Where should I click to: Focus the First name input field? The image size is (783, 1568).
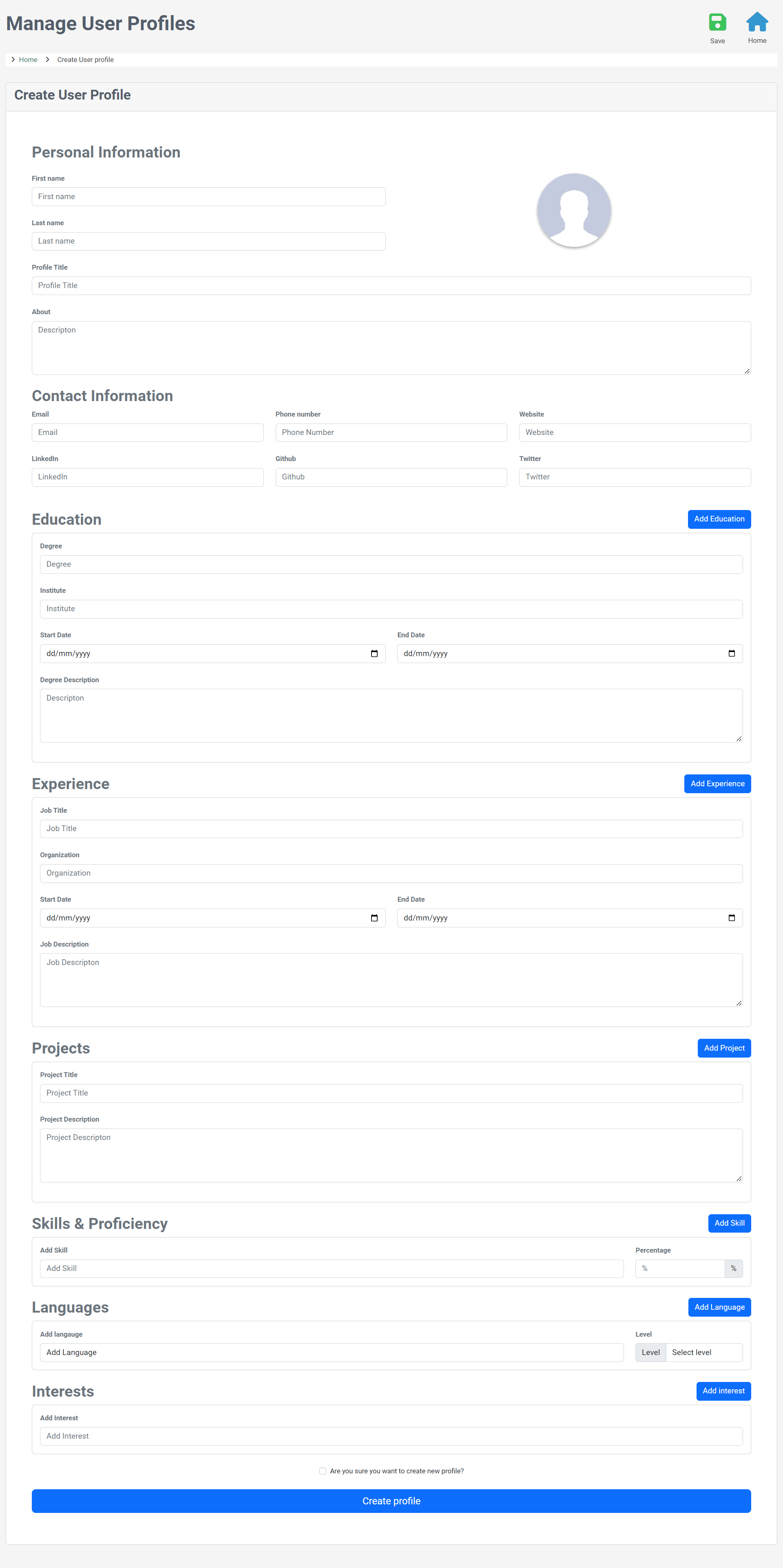[208, 197]
